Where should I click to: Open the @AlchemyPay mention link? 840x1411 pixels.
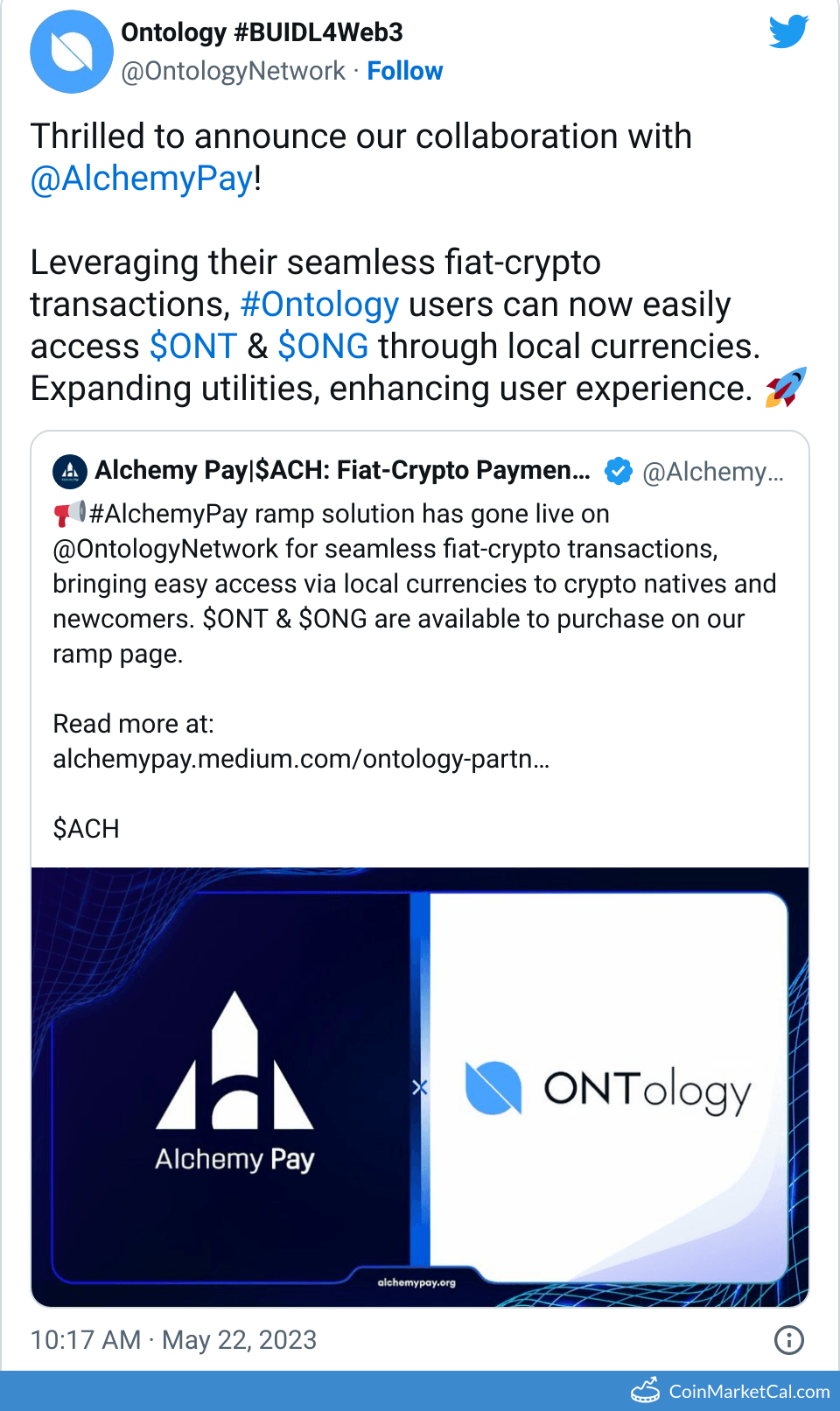point(142,179)
